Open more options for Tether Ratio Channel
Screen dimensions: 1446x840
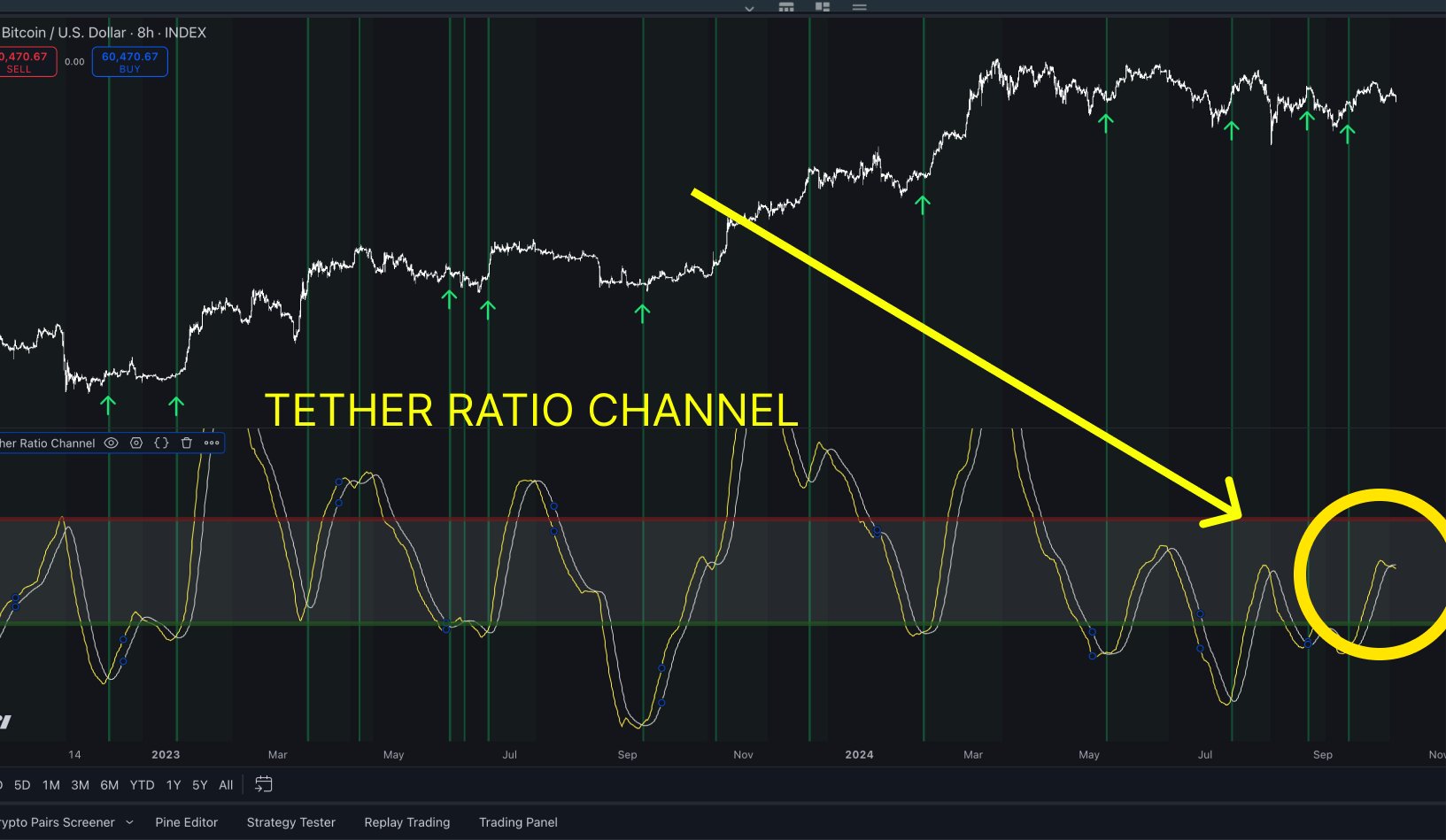212,443
